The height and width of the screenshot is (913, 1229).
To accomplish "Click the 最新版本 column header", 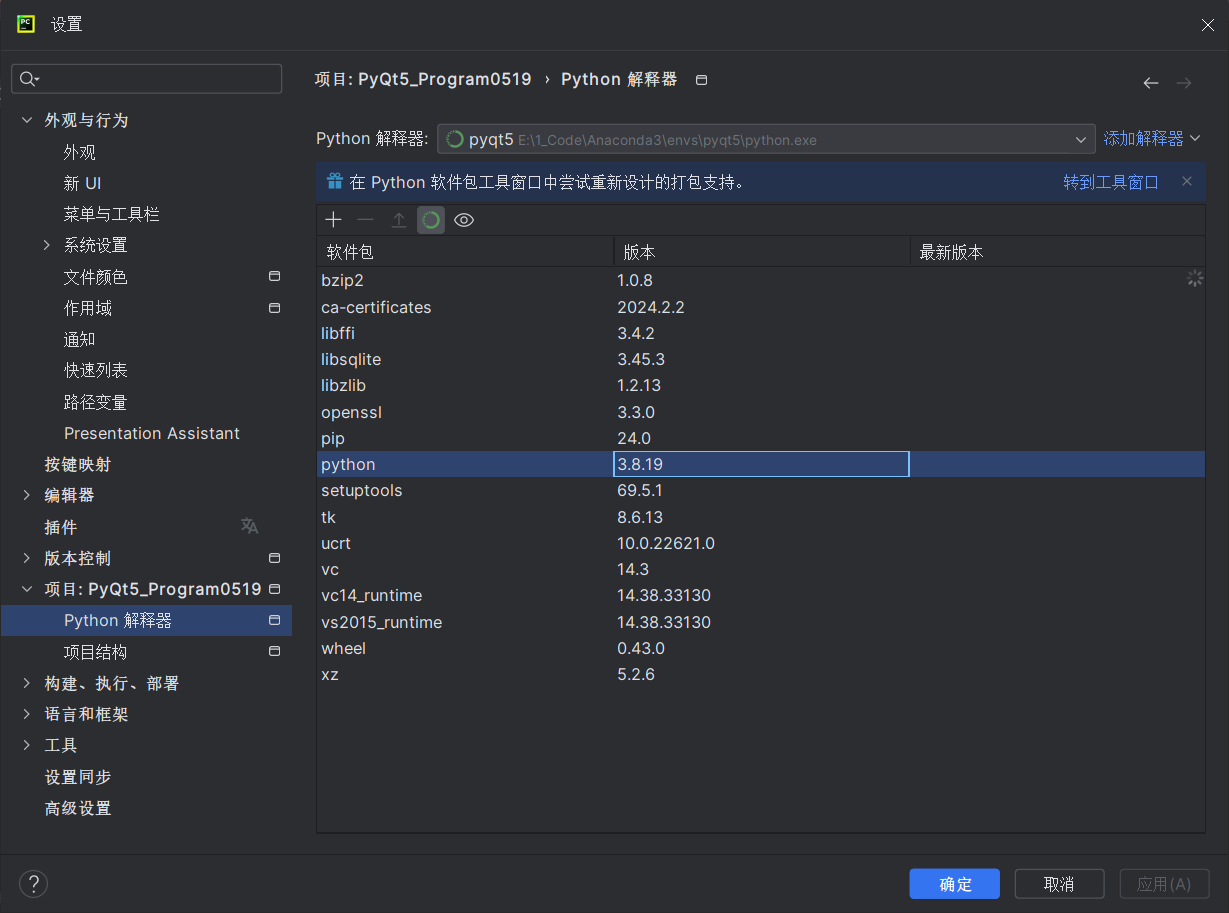I will [1058, 252].
